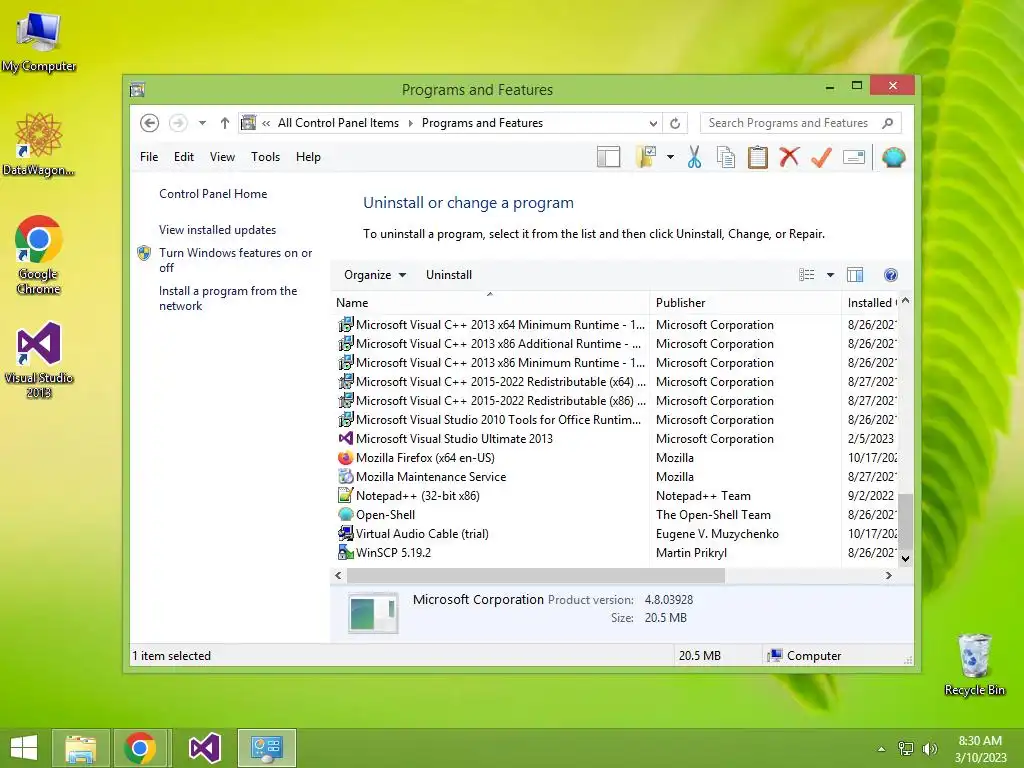Show hidden tray icons arrow
This screenshot has width=1024, height=768.
882,748
